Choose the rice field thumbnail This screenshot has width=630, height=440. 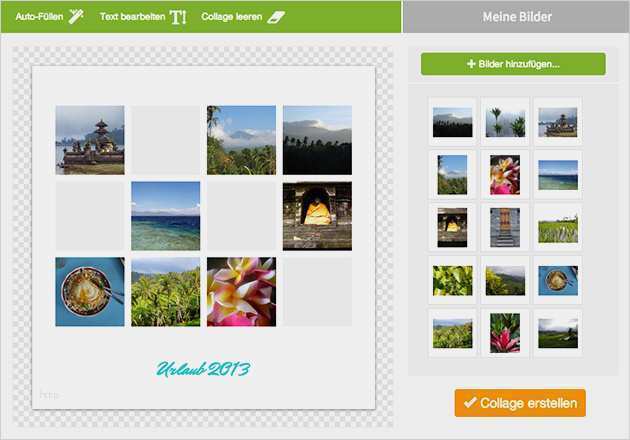pyautogui.click(x=558, y=228)
